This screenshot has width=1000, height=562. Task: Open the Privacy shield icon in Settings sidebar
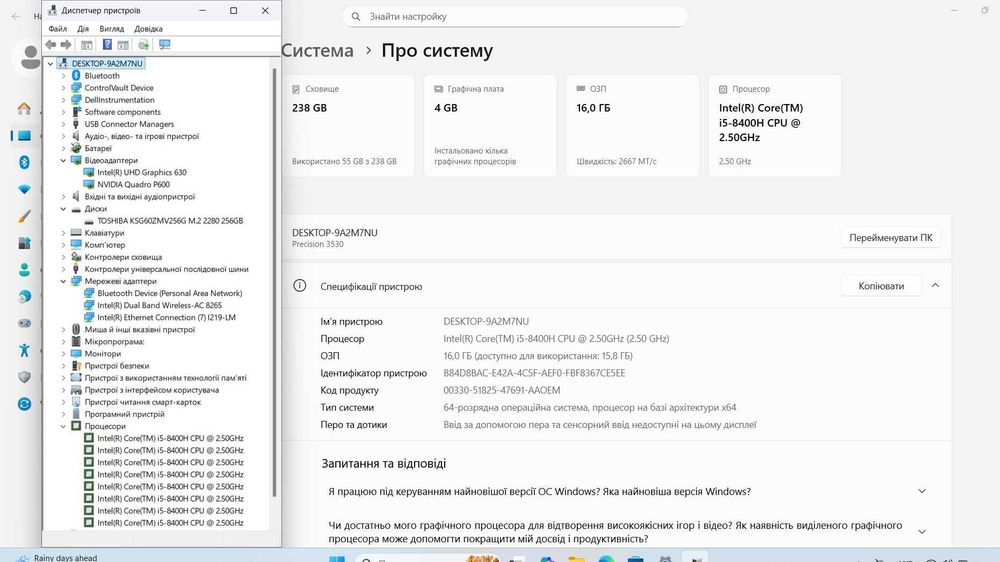(x=24, y=377)
